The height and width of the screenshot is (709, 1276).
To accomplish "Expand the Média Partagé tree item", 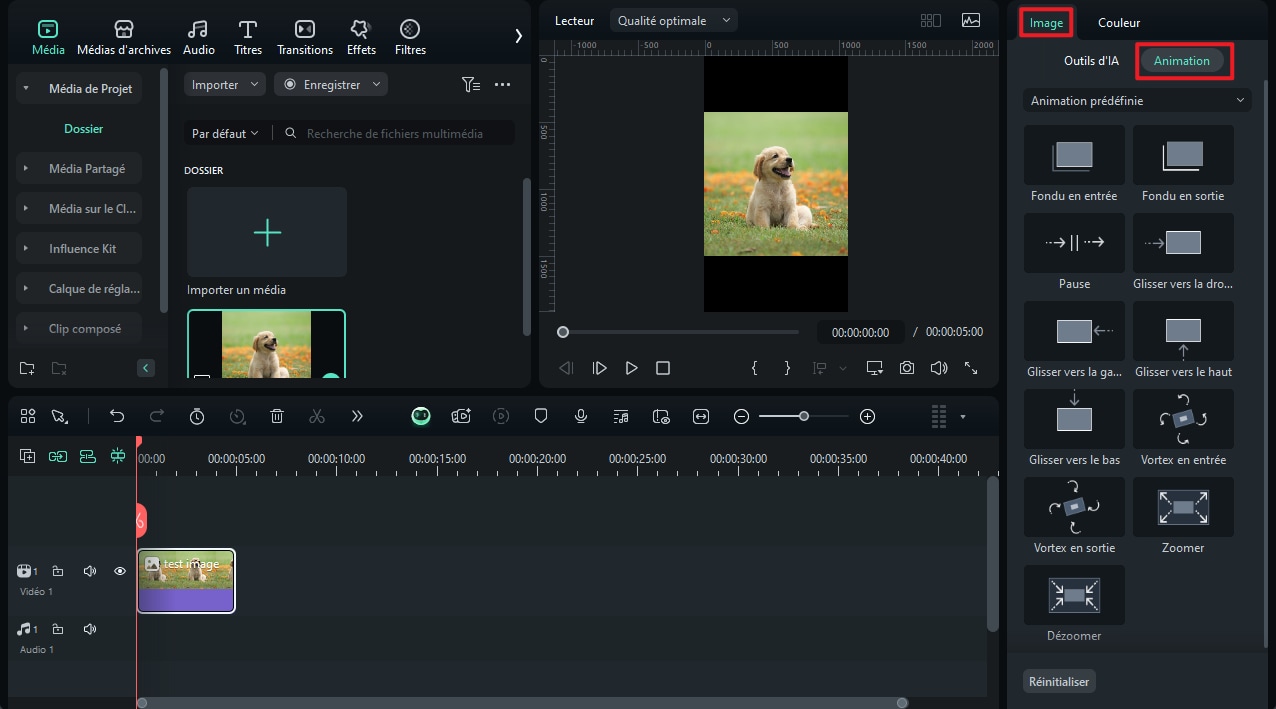I will point(26,169).
